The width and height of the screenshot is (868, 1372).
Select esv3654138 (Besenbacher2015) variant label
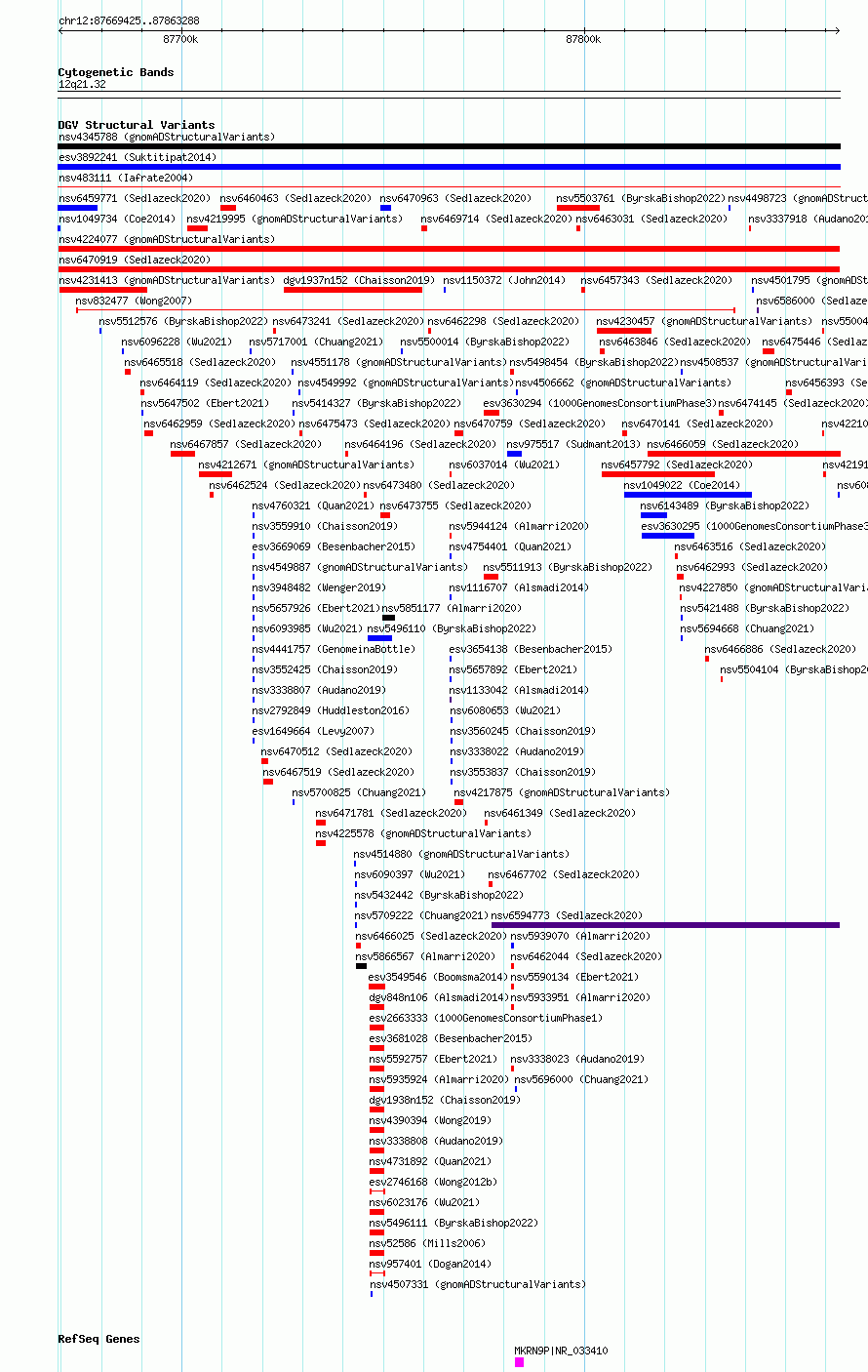point(531,649)
